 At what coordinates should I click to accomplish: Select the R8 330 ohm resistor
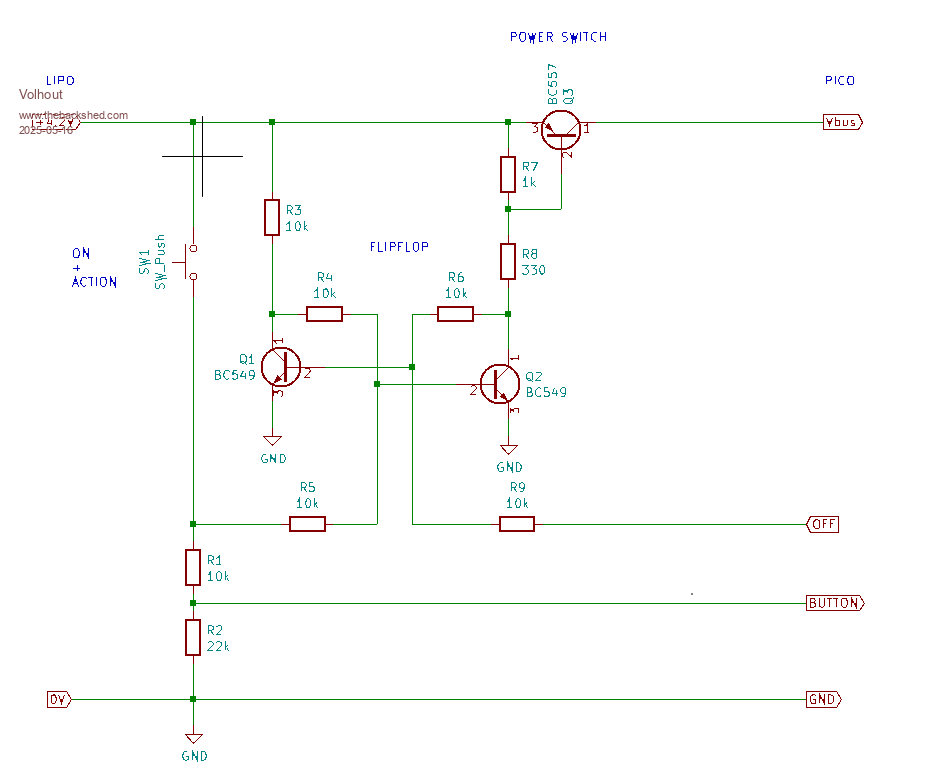508,261
